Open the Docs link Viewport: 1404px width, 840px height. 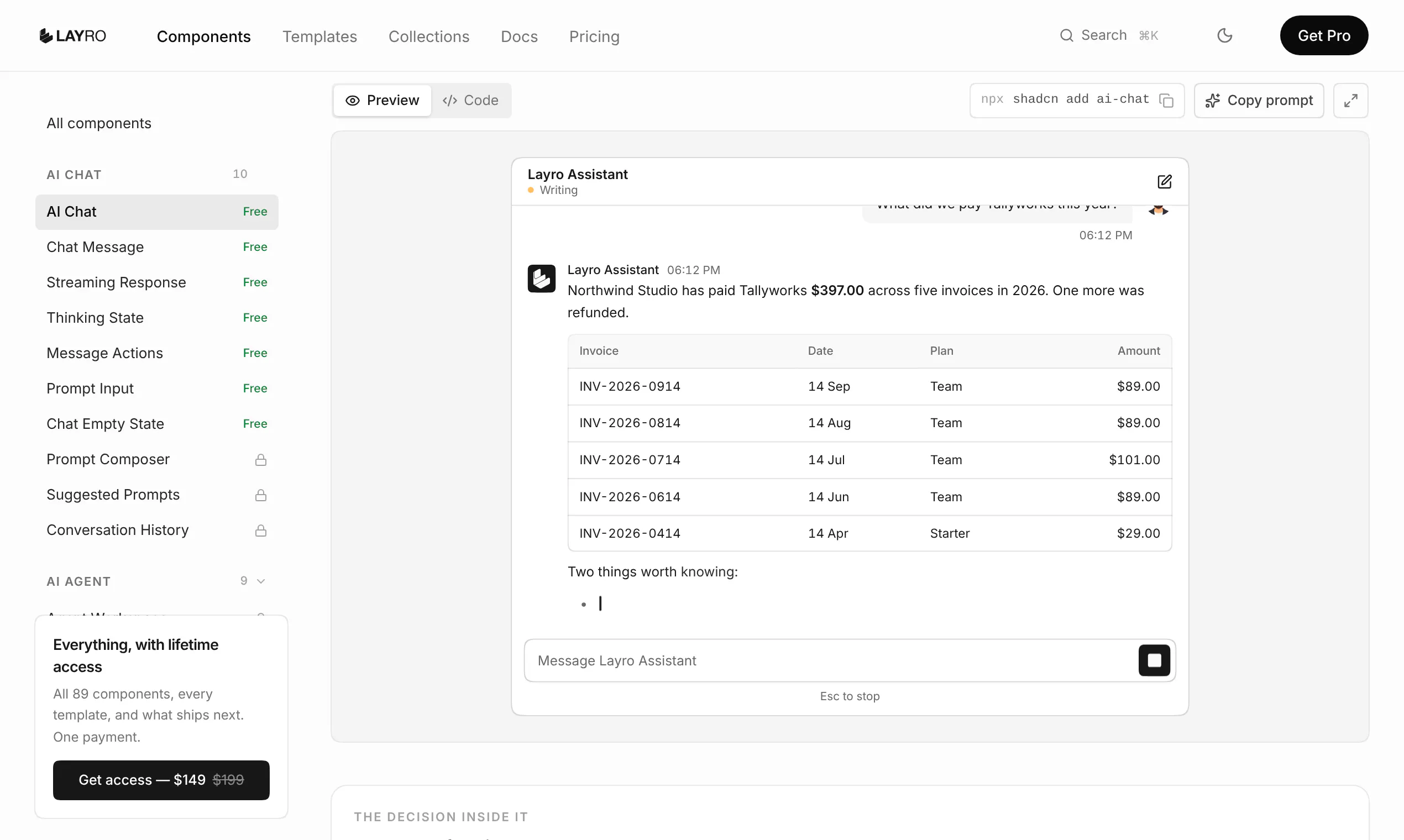[x=519, y=36]
